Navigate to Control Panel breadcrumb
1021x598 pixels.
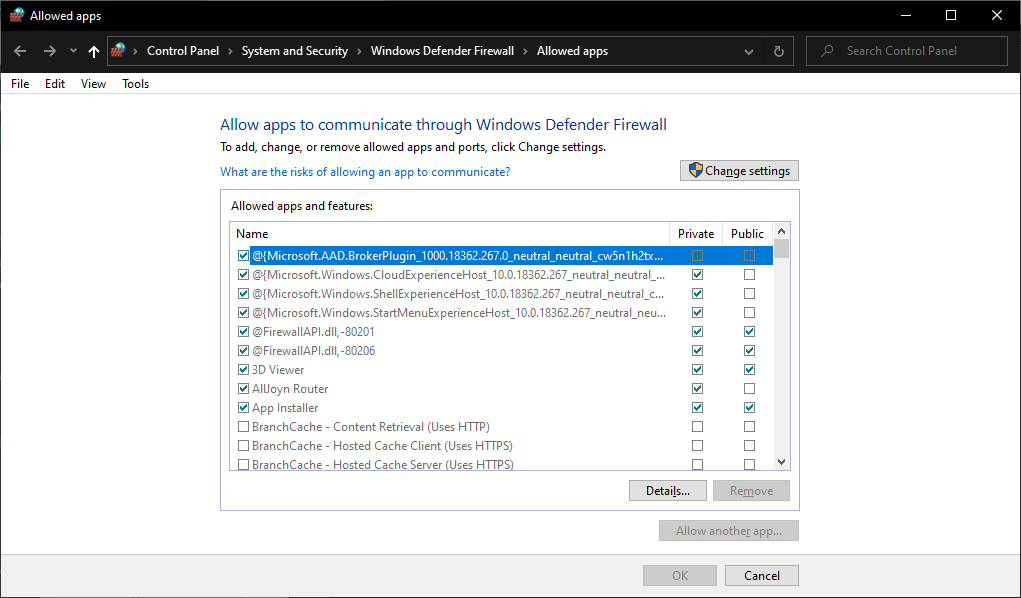(x=183, y=51)
